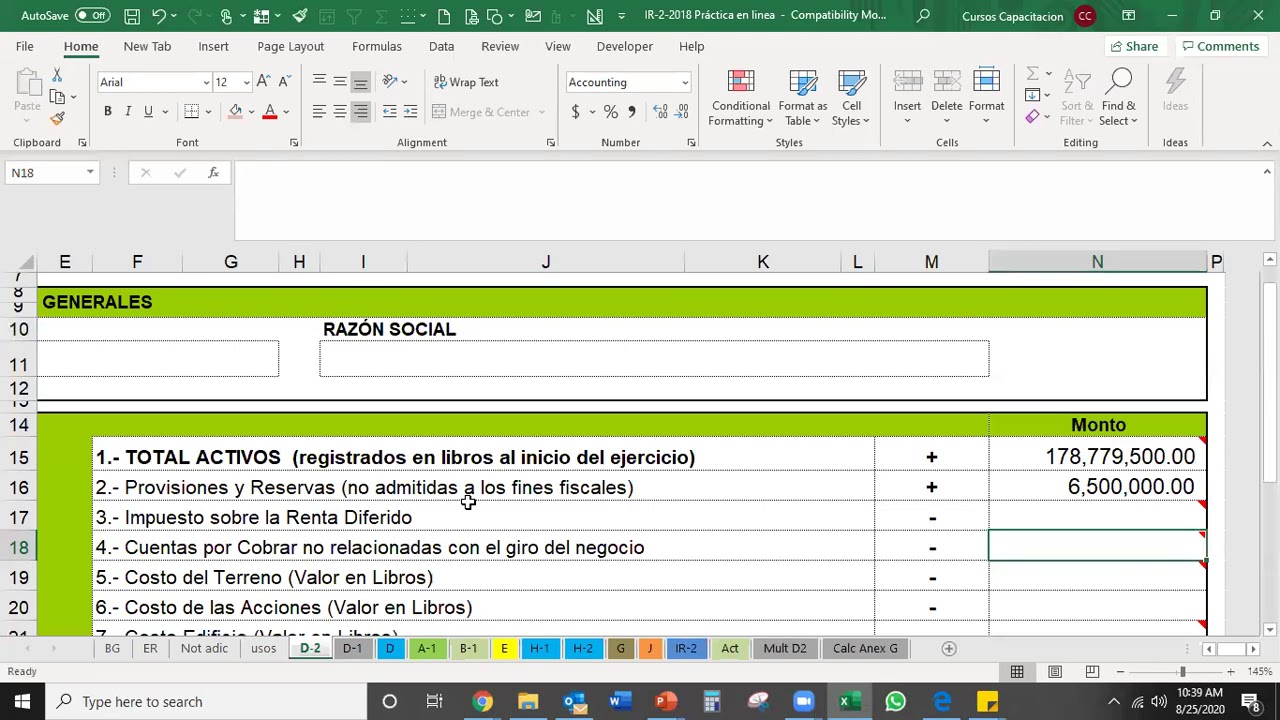The image size is (1280, 720).
Task: Toggle Underline formatting
Action: (x=148, y=112)
